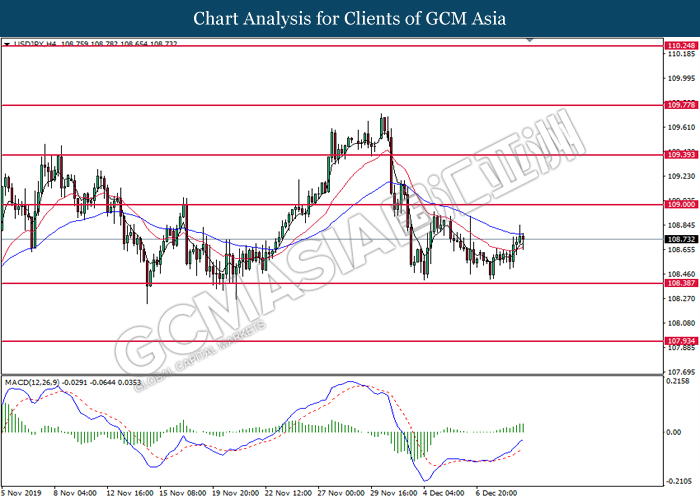Screen dimensions: 700x500
Task: Click the MACD scale value 0.2158
Action: [678, 381]
